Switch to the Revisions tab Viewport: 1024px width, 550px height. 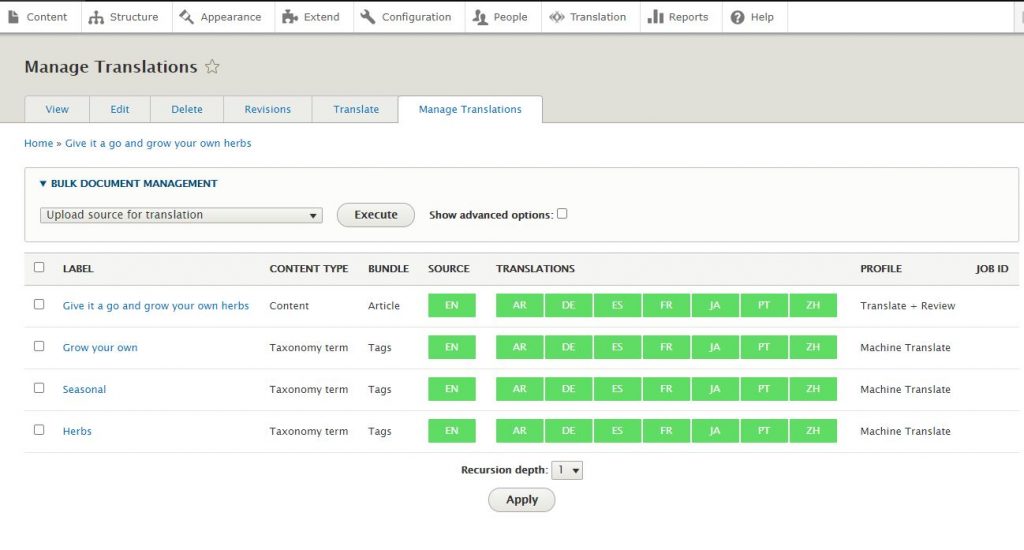click(x=267, y=110)
